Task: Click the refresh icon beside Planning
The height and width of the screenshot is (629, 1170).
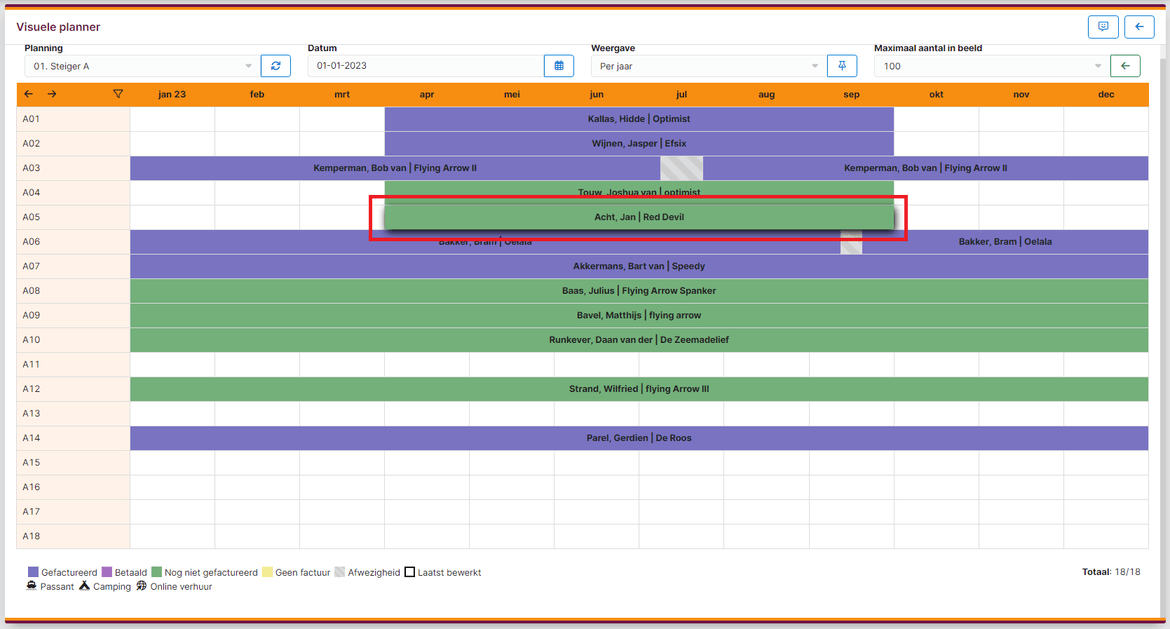Action: pyautogui.click(x=275, y=66)
